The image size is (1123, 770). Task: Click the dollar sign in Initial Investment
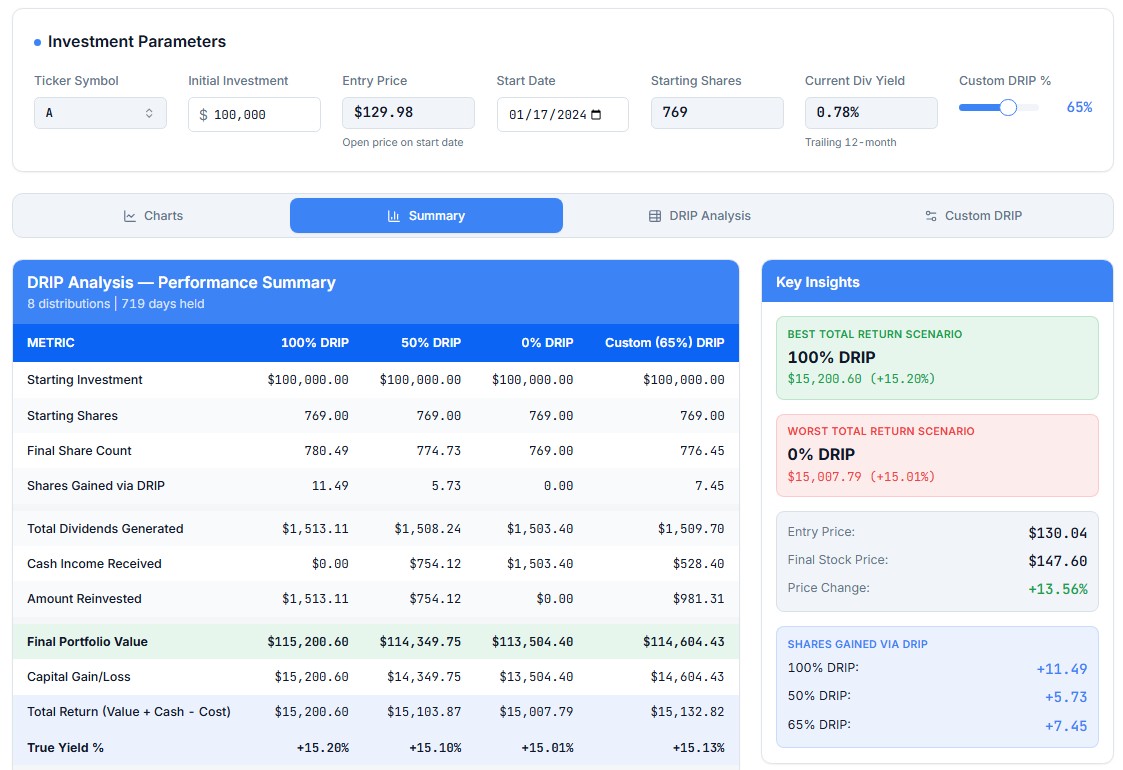[203, 115]
